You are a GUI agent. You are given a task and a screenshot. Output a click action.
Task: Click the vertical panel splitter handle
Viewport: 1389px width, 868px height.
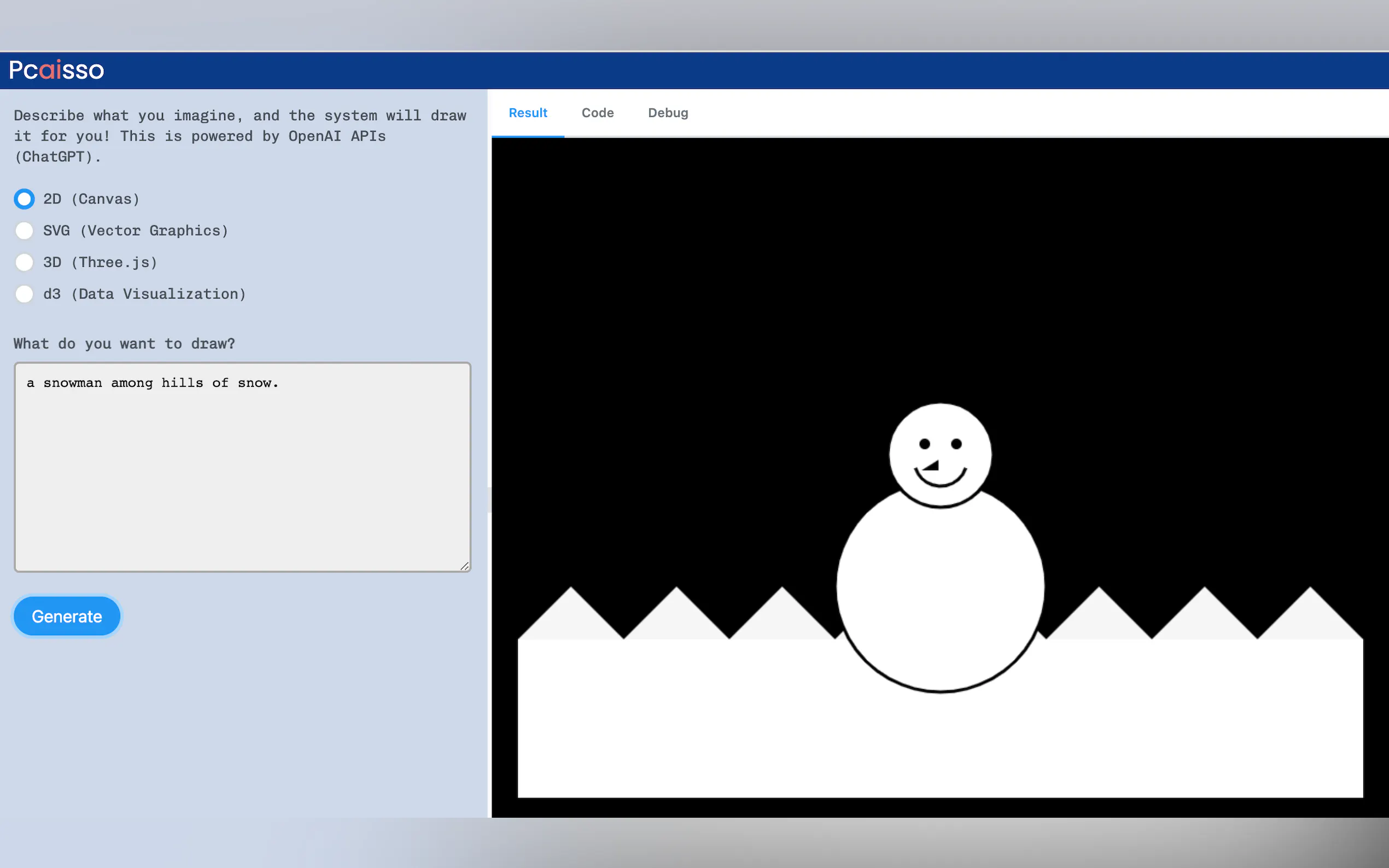489,500
